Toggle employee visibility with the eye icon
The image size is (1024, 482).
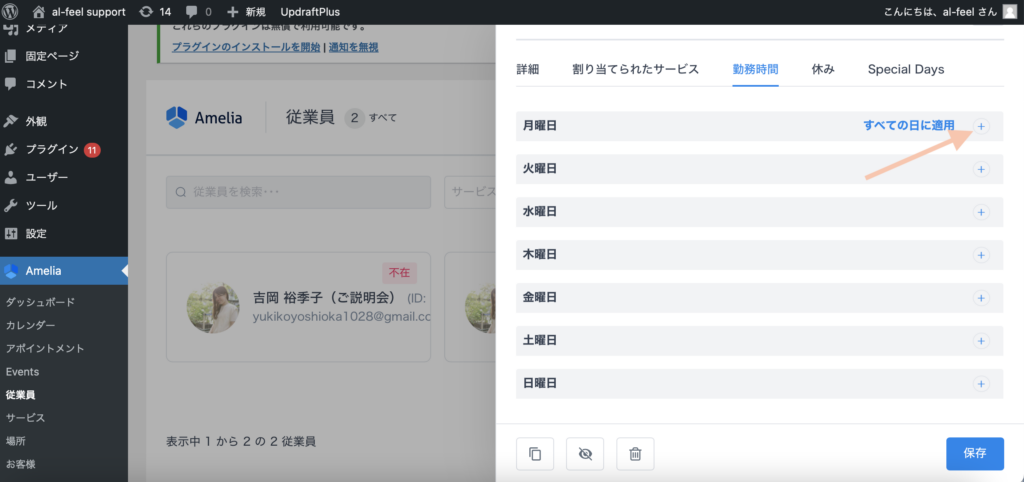pyautogui.click(x=585, y=454)
